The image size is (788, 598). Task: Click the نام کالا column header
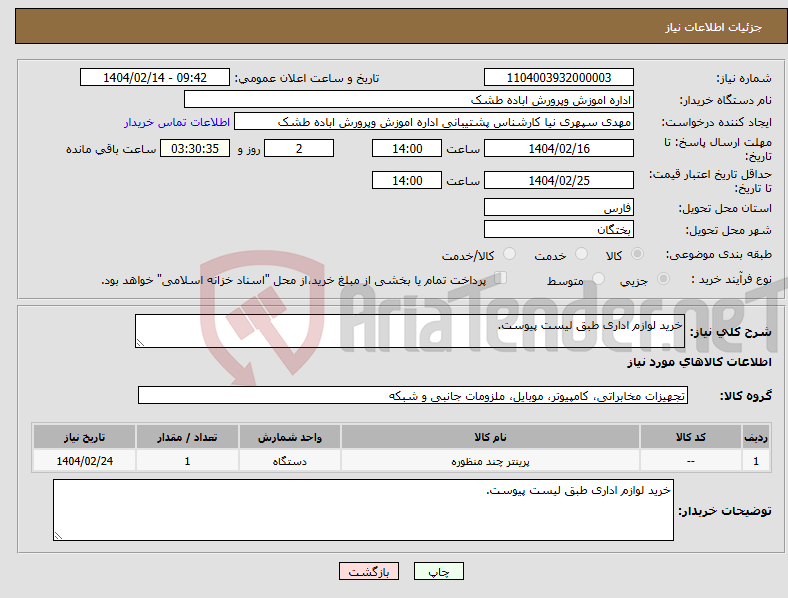coord(490,437)
